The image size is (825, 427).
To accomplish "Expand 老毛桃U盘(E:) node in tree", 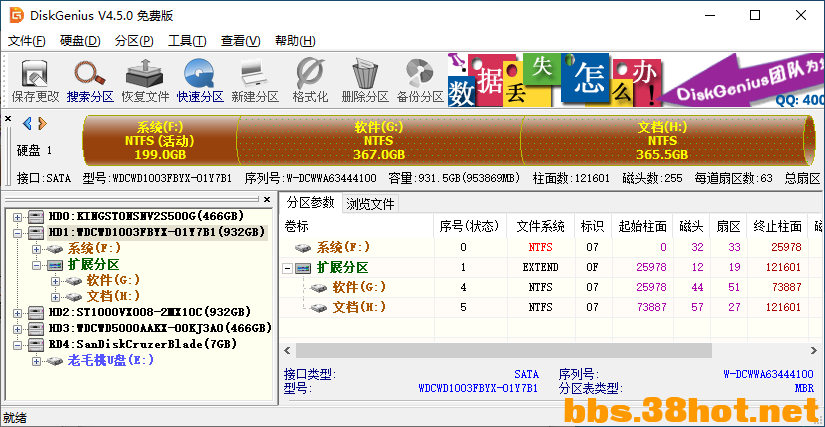I will (37, 361).
